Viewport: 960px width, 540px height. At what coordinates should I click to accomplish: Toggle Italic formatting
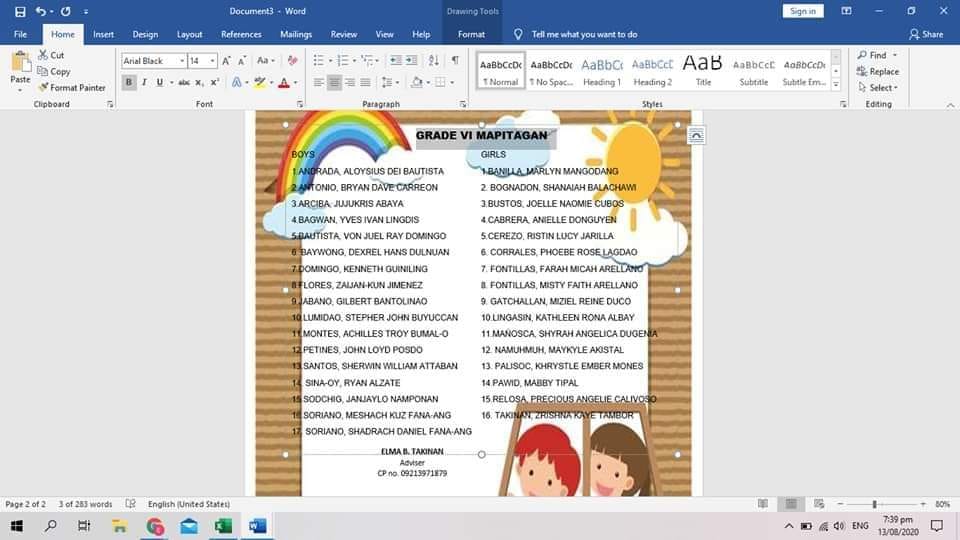[144, 82]
